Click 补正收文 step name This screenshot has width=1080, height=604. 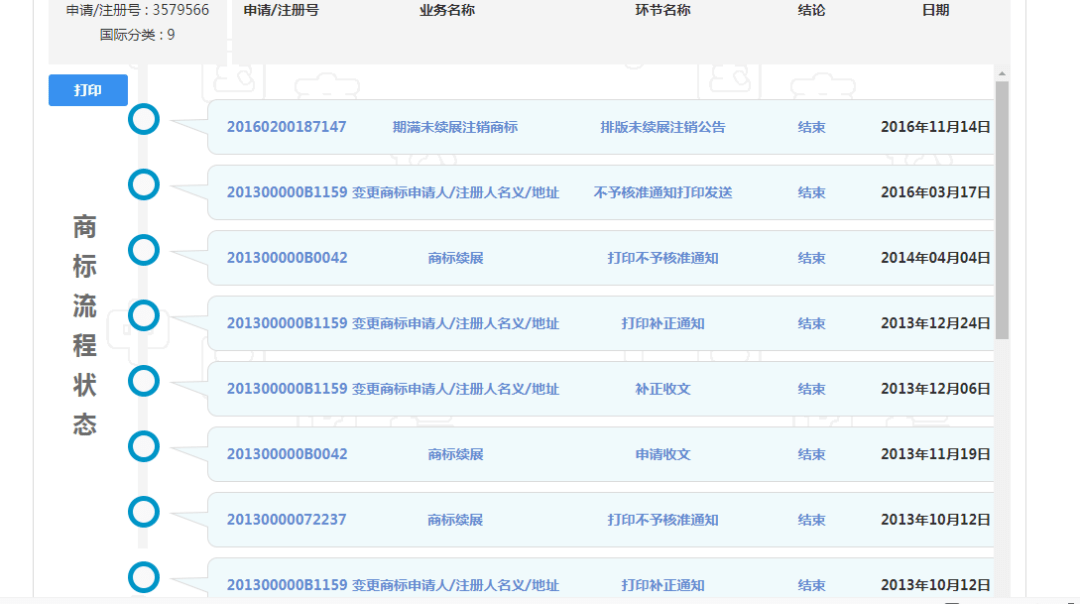pyautogui.click(x=662, y=389)
